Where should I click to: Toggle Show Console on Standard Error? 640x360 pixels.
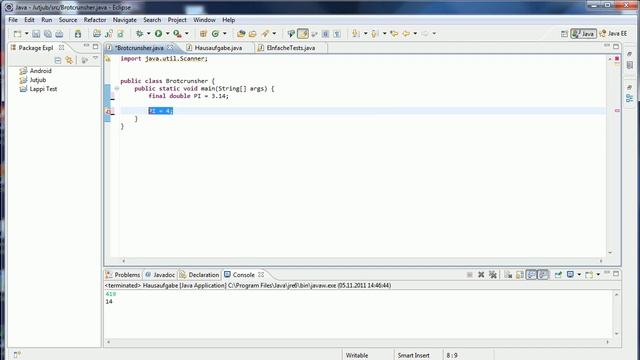[543, 275]
